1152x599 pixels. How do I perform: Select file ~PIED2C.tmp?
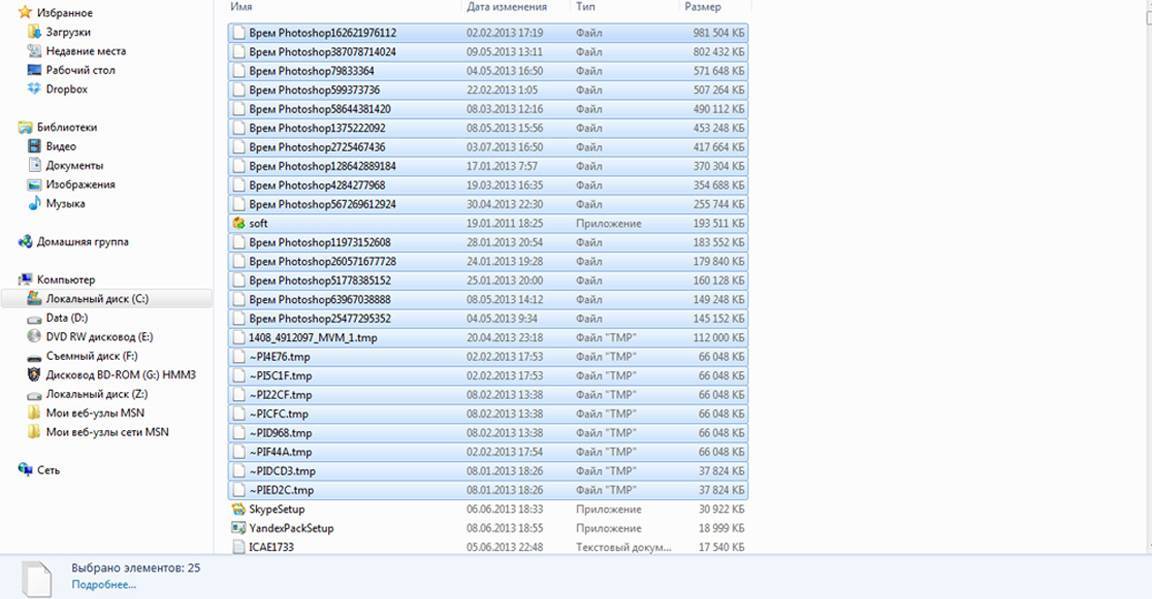(488, 490)
